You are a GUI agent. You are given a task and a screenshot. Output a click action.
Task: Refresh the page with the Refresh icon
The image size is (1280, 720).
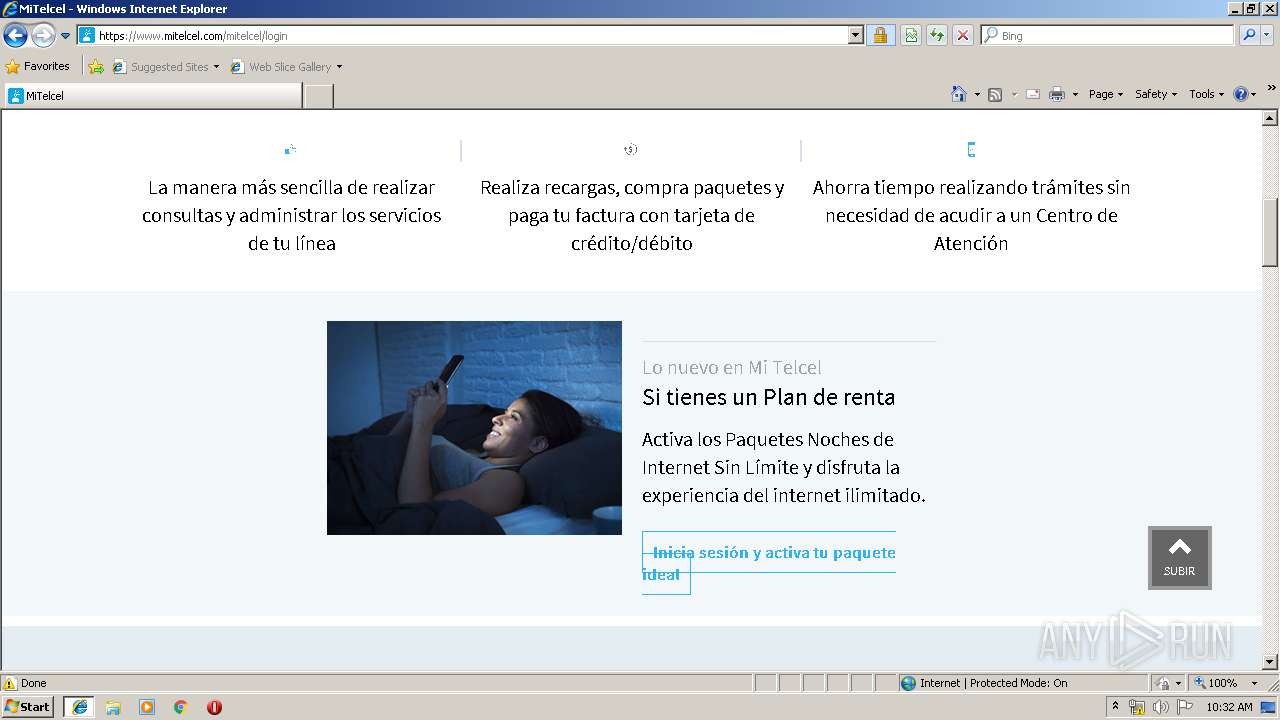coord(937,35)
